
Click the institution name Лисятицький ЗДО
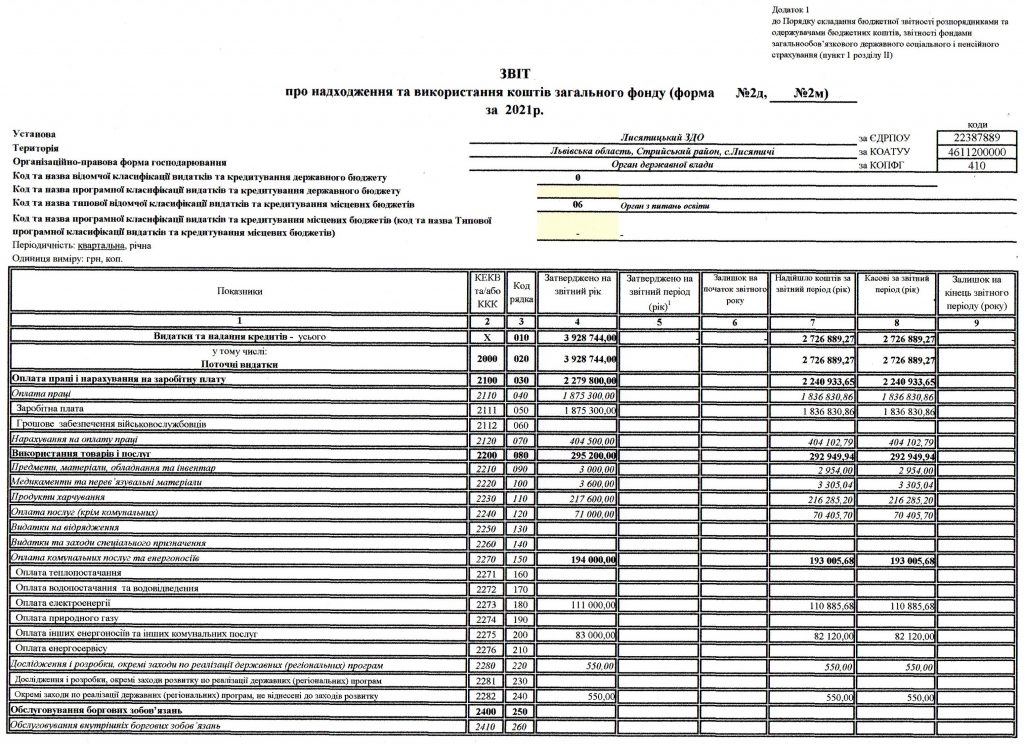point(664,136)
